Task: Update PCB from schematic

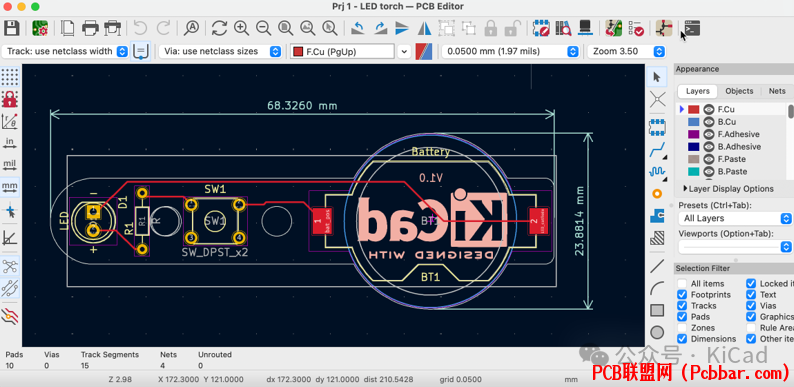Action: [613, 28]
